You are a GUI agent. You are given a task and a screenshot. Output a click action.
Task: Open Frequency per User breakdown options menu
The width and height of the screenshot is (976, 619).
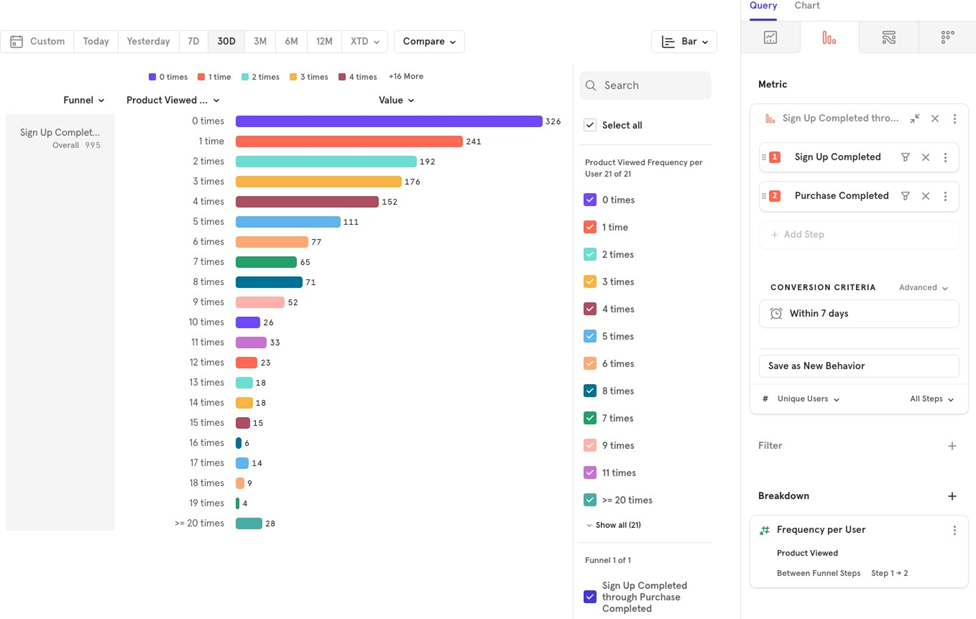coord(954,531)
